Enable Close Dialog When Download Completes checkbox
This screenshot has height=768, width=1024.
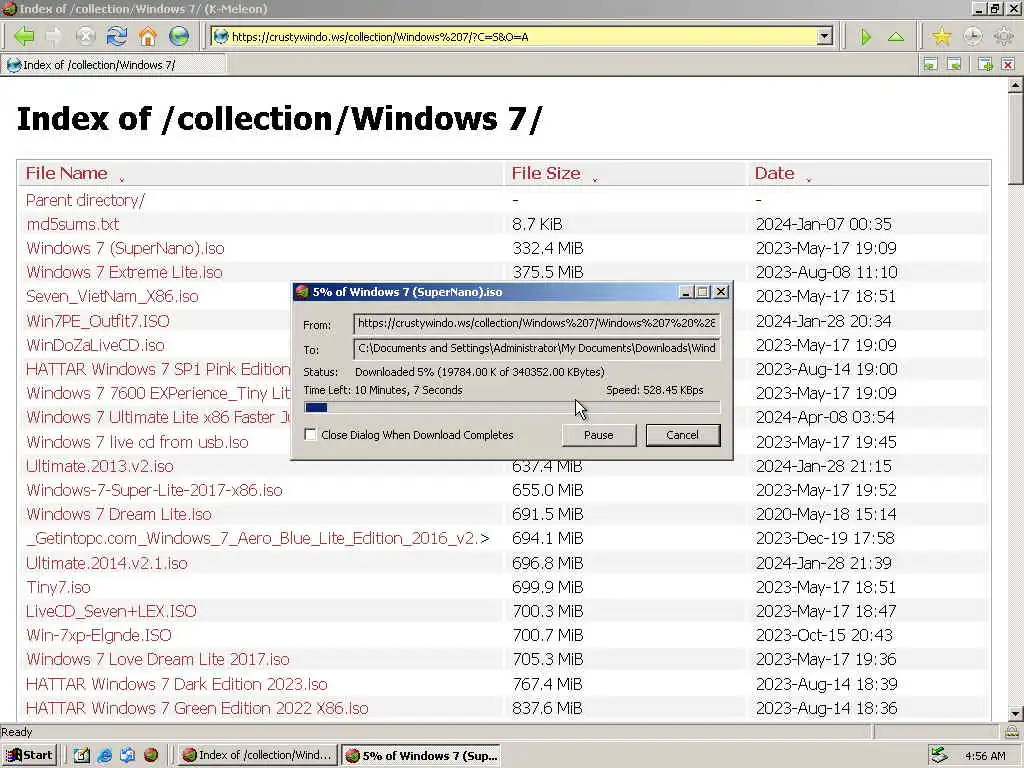coord(311,435)
